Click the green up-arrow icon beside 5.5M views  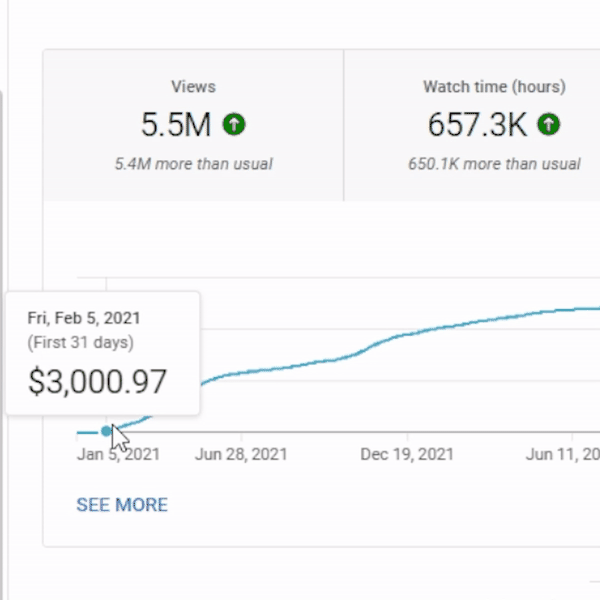pos(235,125)
